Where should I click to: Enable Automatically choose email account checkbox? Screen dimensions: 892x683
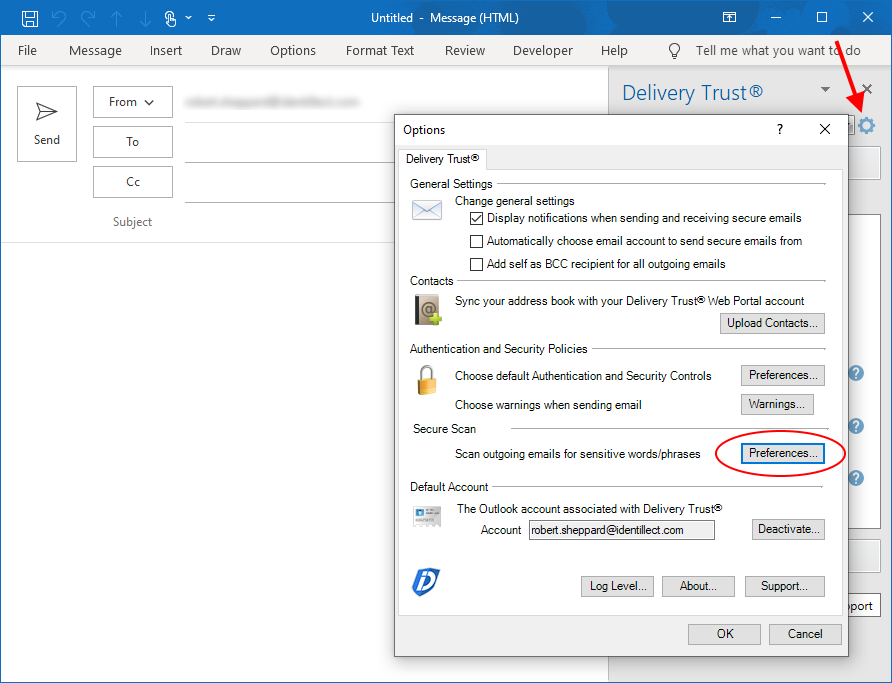(x=477, y=241)
